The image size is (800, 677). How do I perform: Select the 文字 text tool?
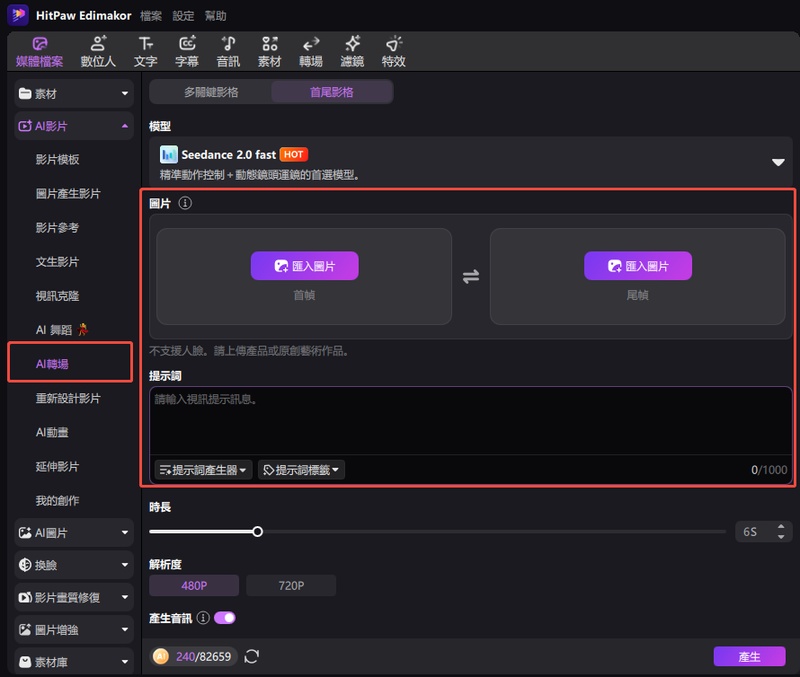[x=145, y=52]
